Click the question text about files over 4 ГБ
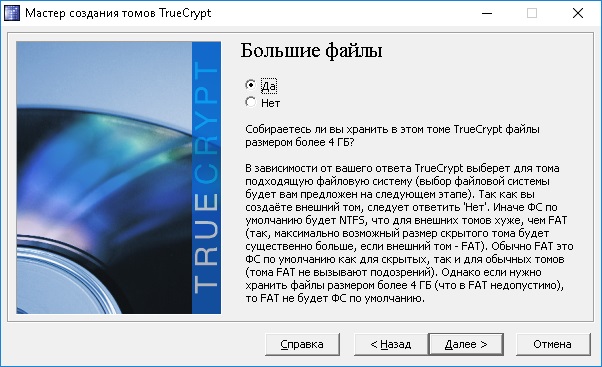 pos(392,136)
